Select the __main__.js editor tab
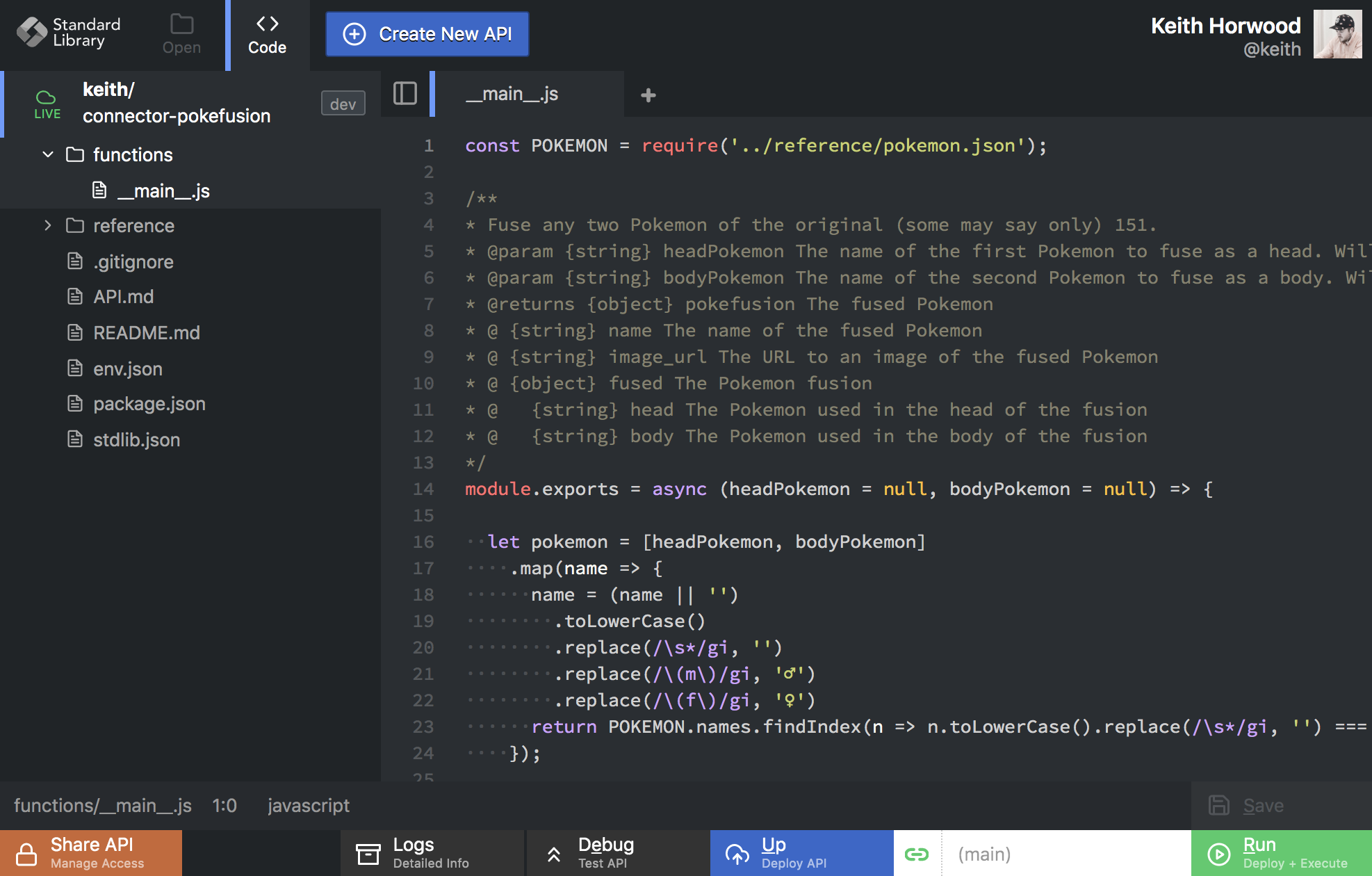1372x876 pixels. pyautogui.click(x=512, y=94)
